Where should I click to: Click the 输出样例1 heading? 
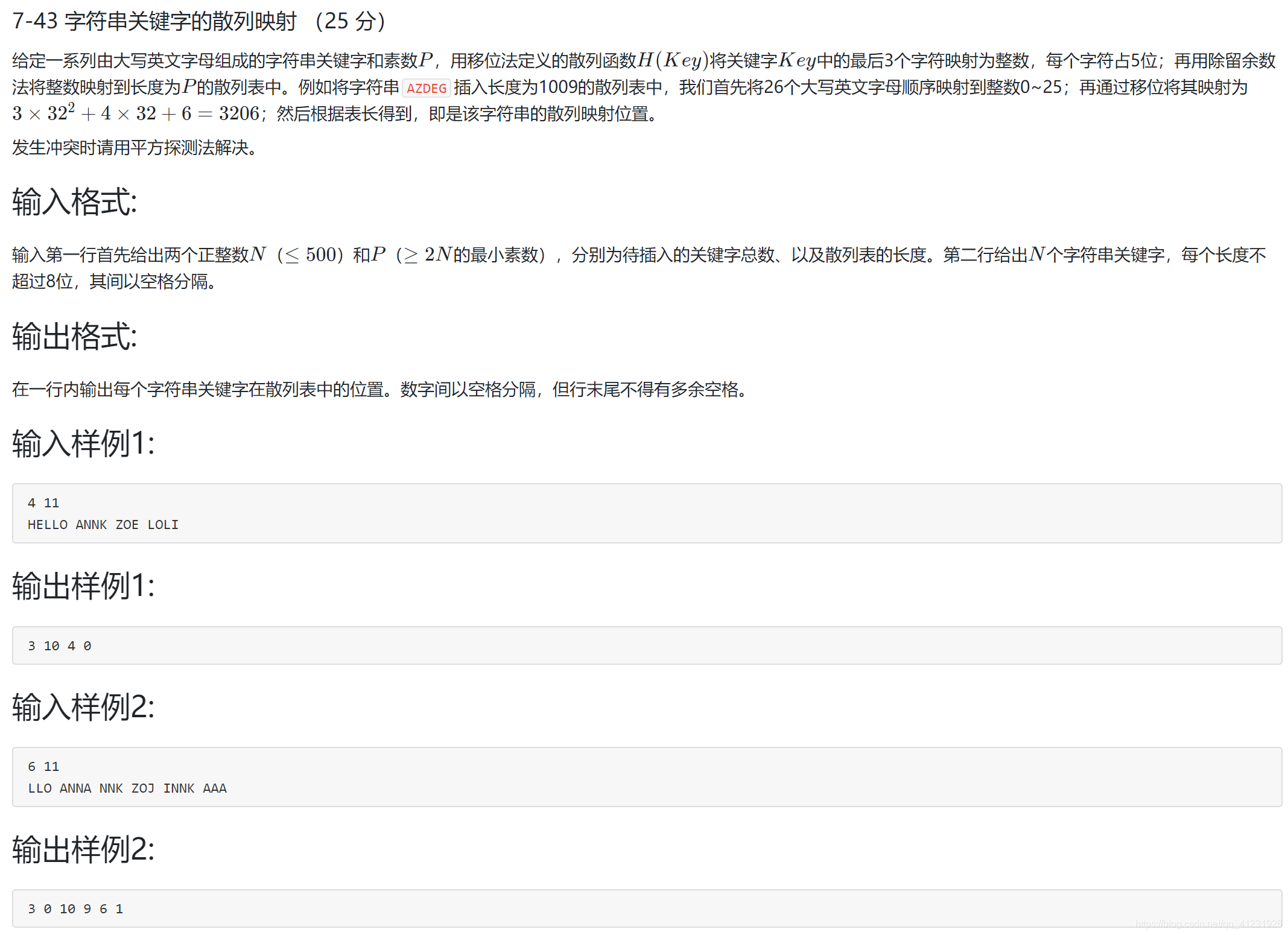(83, 586)
